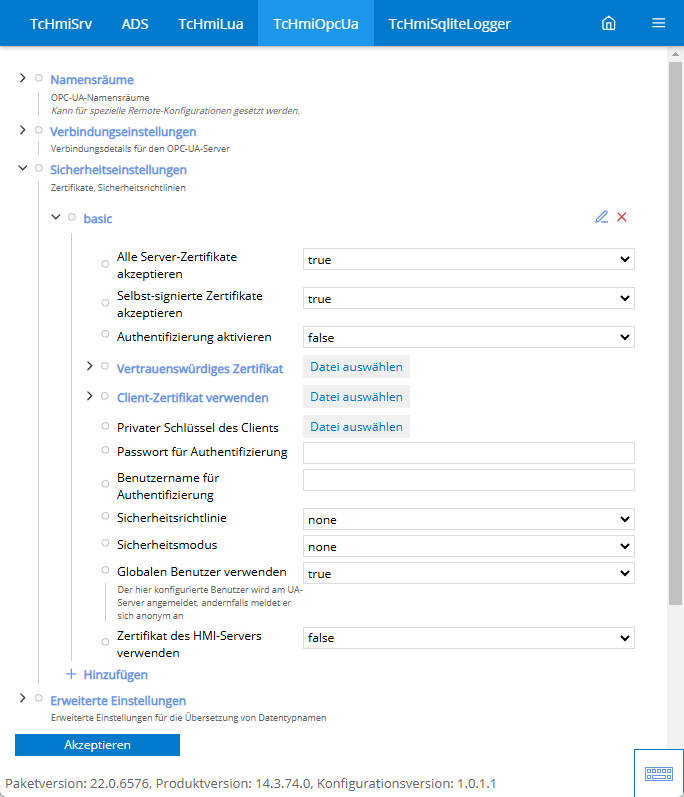
Task: Open the Sicherheitsmodus dropdown
Action: (x=468, y=547)
